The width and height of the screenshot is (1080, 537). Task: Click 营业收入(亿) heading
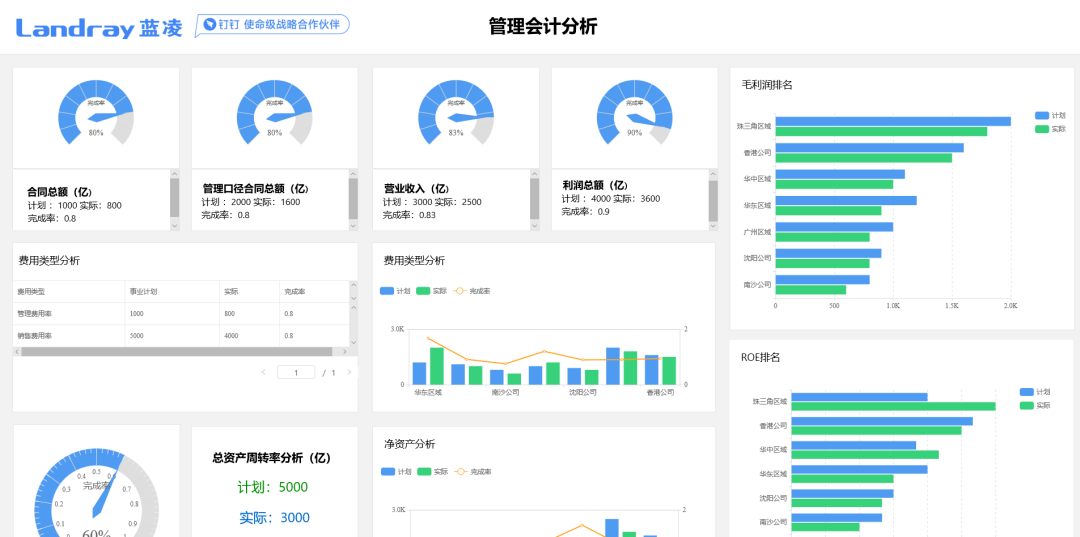(417, 189)
